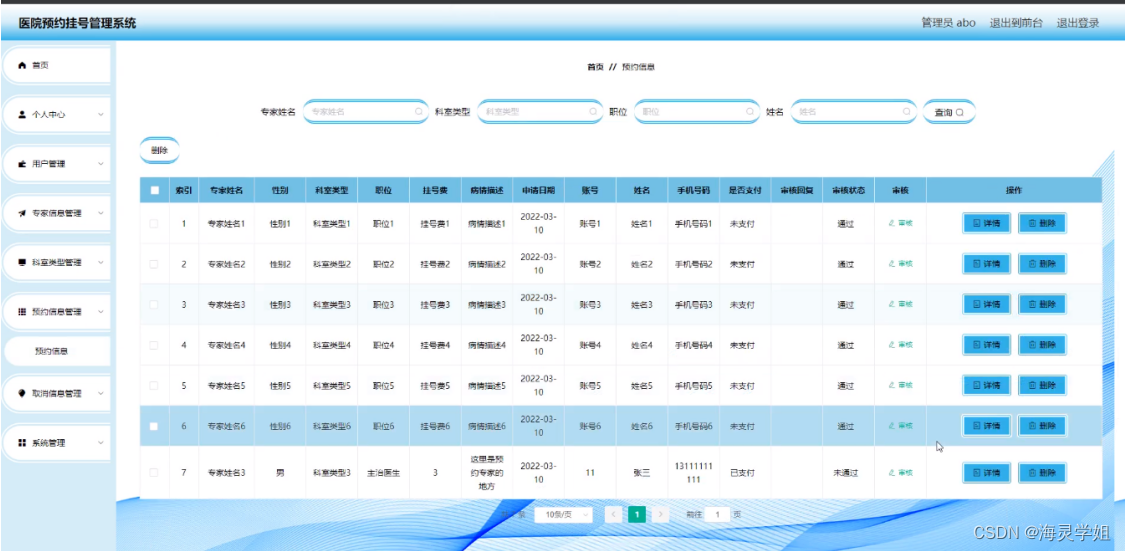Click the icon beside 用户管理

pyautogui.click(x=22, y=164)
